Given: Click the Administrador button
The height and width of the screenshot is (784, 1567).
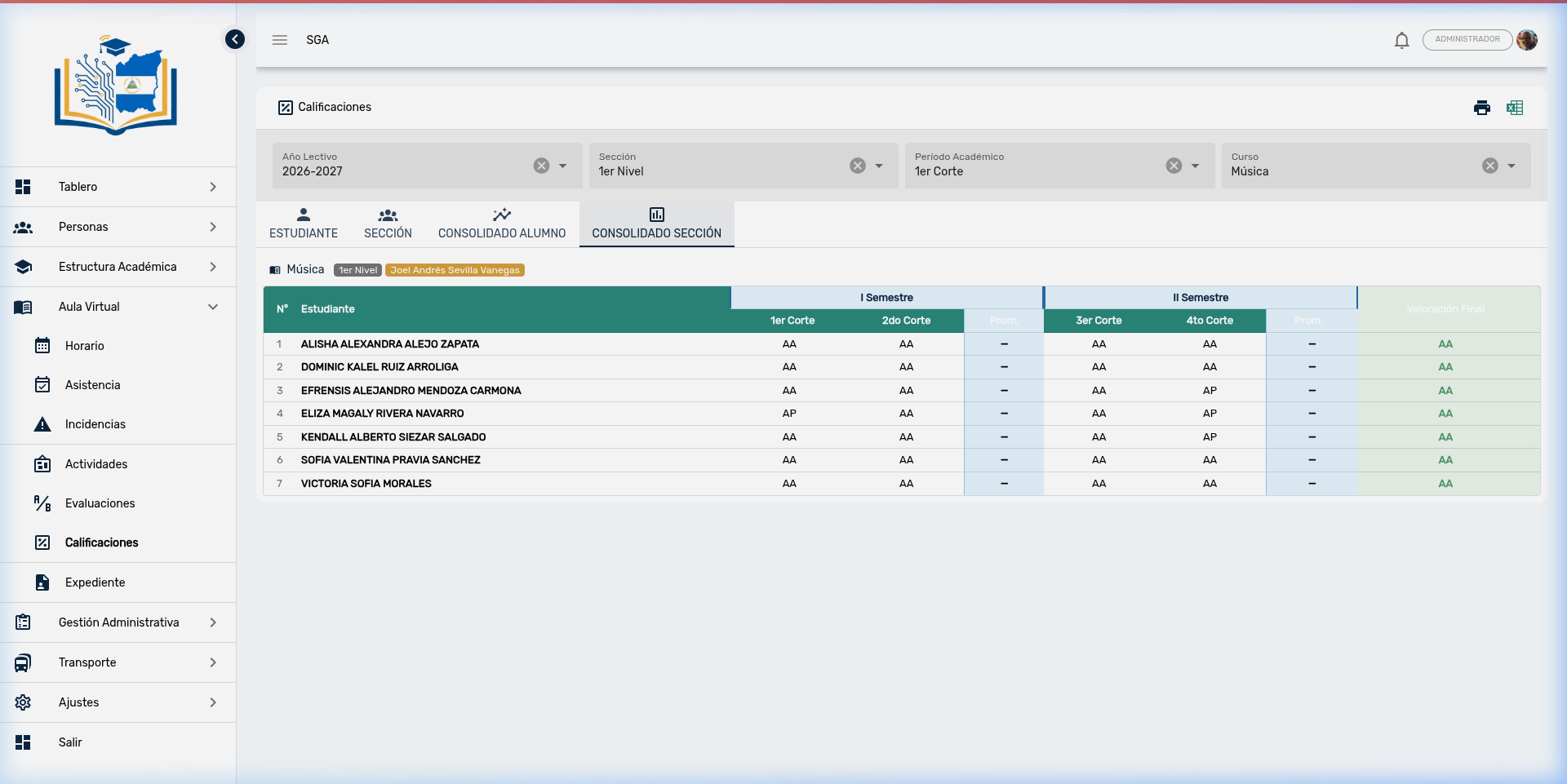Looking at the screenshot, I should click(1467, 39).
